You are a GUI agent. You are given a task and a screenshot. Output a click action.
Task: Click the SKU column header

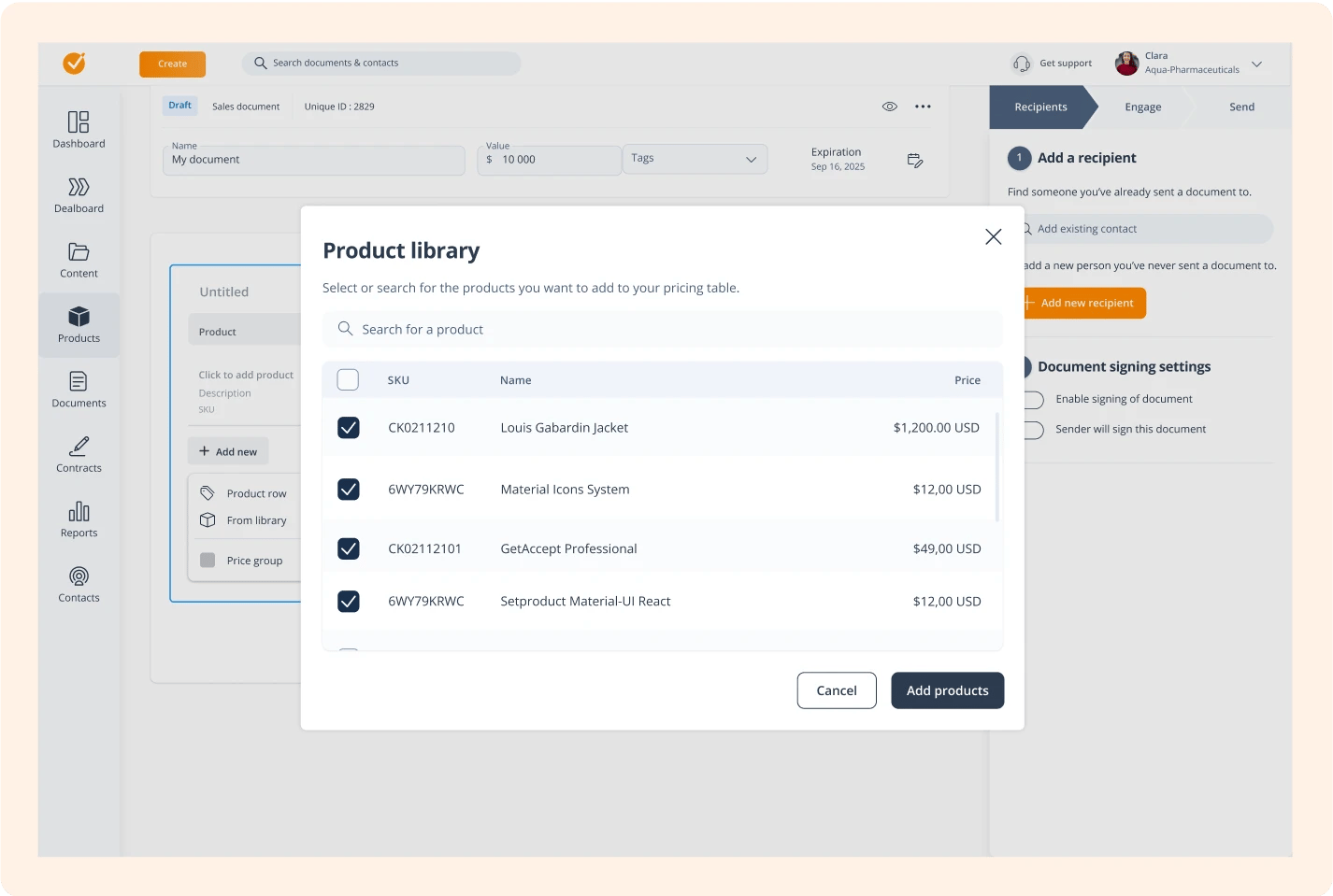[398, 380]
